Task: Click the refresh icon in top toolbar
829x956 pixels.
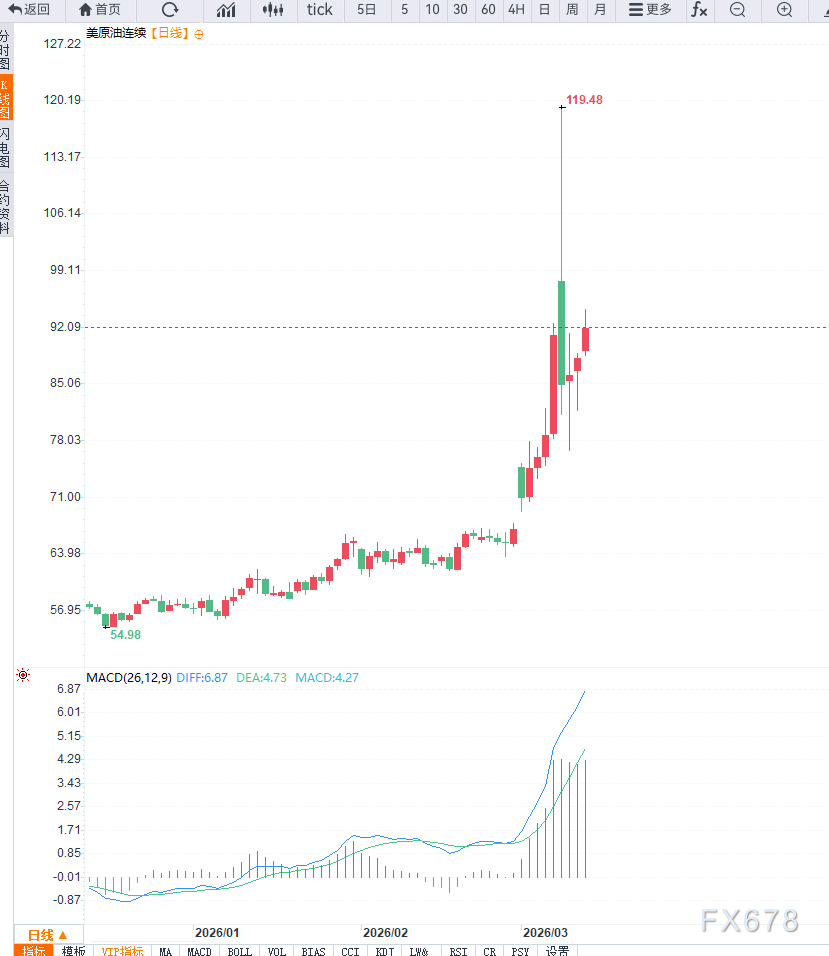Action: tap(170, 10)
